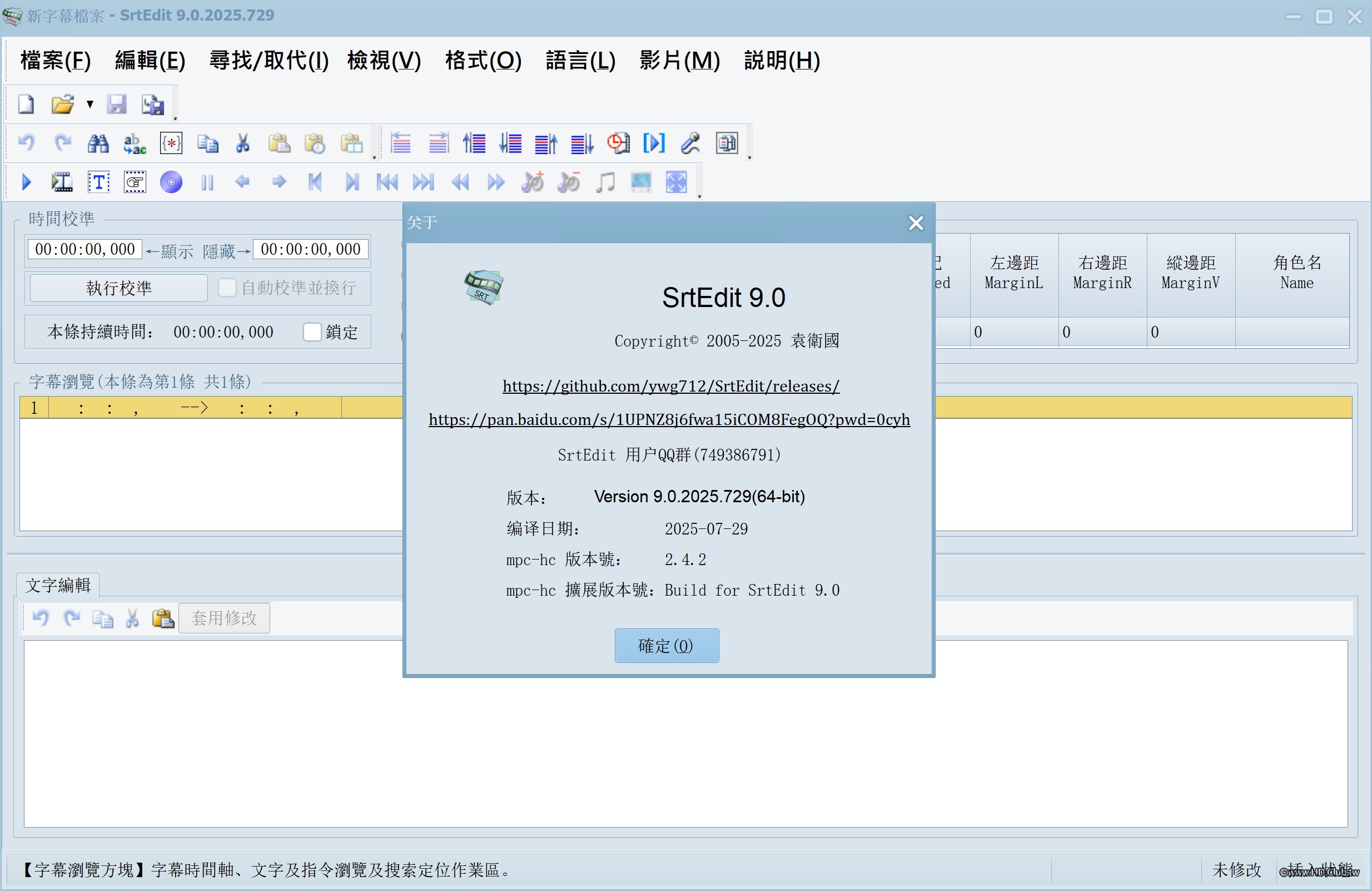Create a new subtitle file with blank page icon
This screenshot has height=891, width=1372.
pos(26,105)
